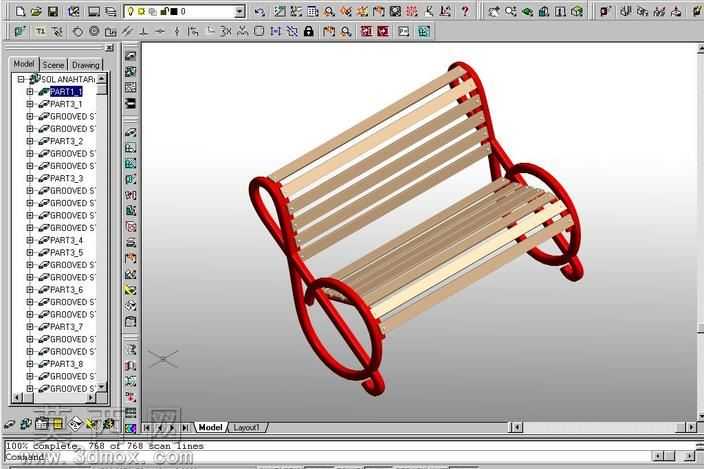Click the Undo arrow in the top toolbar
Screen dimensions: 704x469
tap(260, 11)
